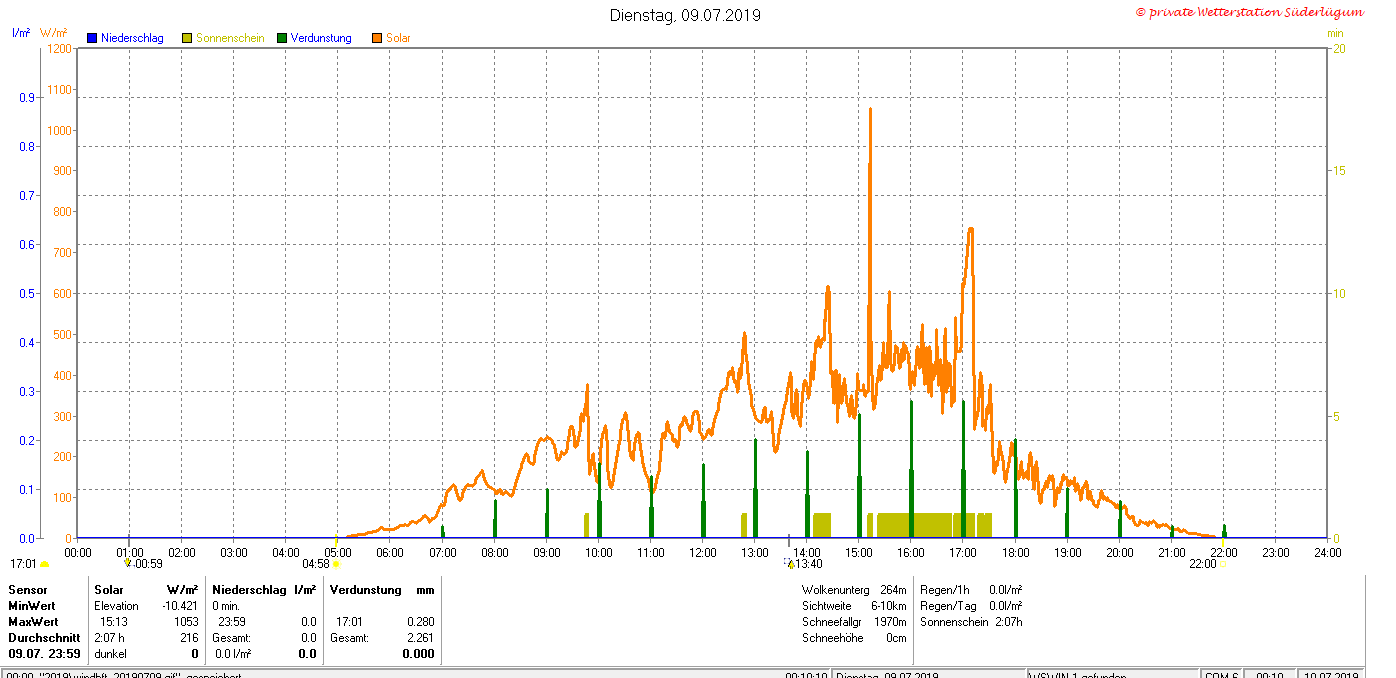Click the solar max value 1053
The height and width of the screenshot is (678, 1396).
click(187, 622)
